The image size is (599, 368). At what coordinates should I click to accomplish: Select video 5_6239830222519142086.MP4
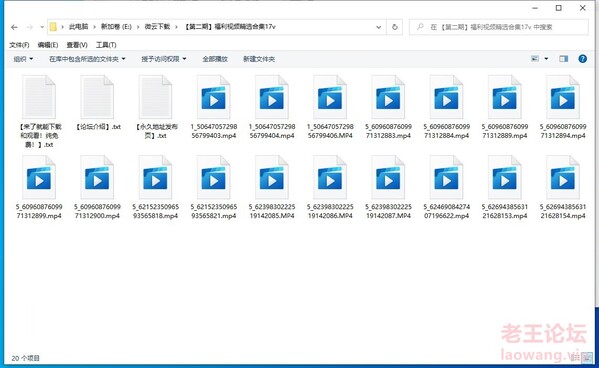[330, 188]
